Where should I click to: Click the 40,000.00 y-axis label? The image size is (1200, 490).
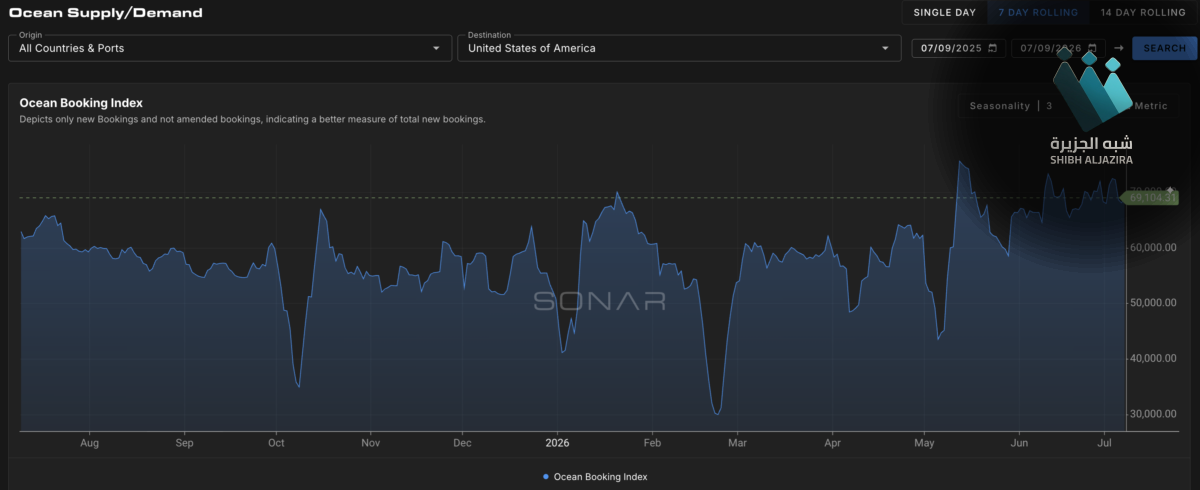pos(1153,358)
